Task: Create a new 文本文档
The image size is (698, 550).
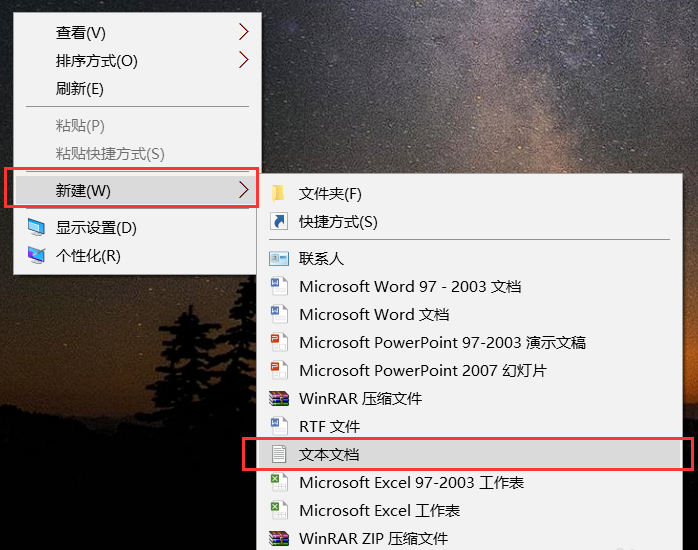Action: 470,454
